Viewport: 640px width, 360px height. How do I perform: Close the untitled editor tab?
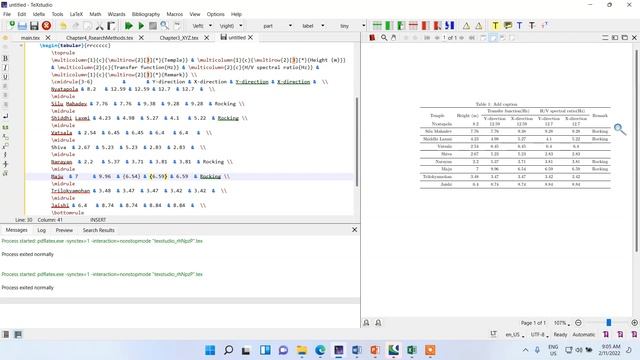250,37
